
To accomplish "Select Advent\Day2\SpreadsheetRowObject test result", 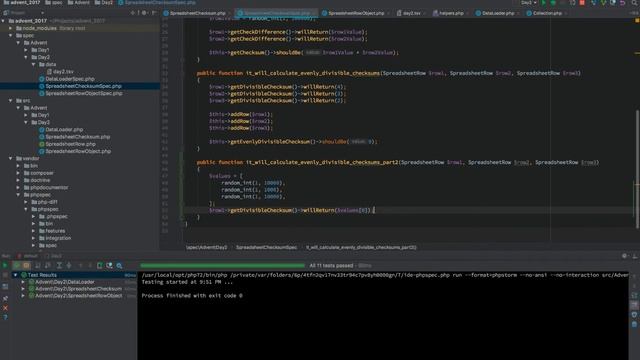I will tap(78, 296).
